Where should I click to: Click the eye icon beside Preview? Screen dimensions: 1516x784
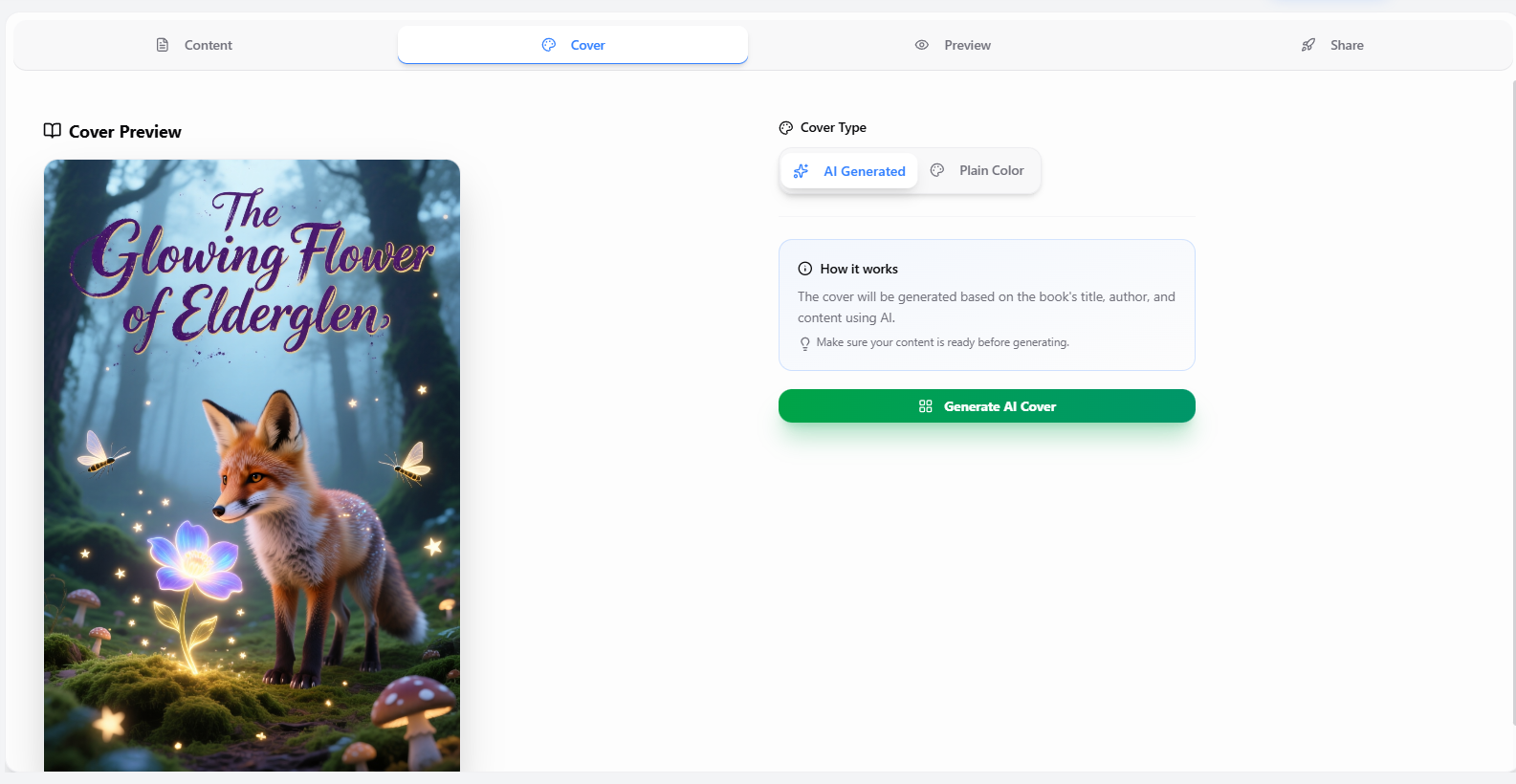pos(922,45)
